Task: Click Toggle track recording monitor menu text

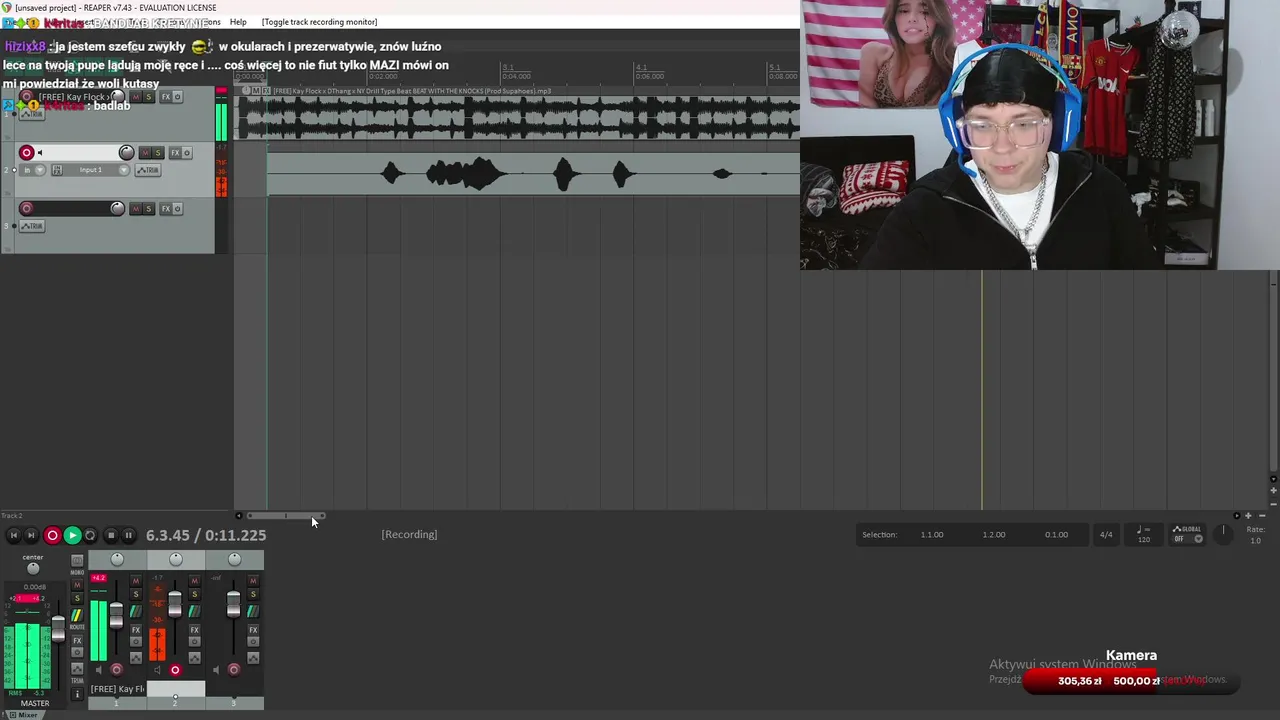Action: 320,22
